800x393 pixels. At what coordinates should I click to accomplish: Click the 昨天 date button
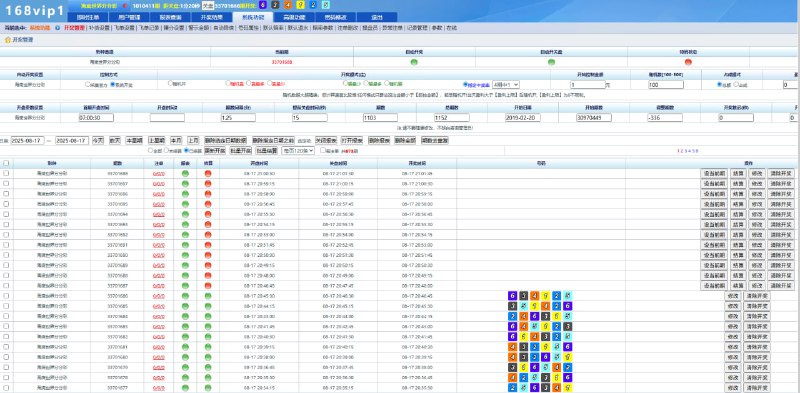pyautogui.click(x=115, y=140)
